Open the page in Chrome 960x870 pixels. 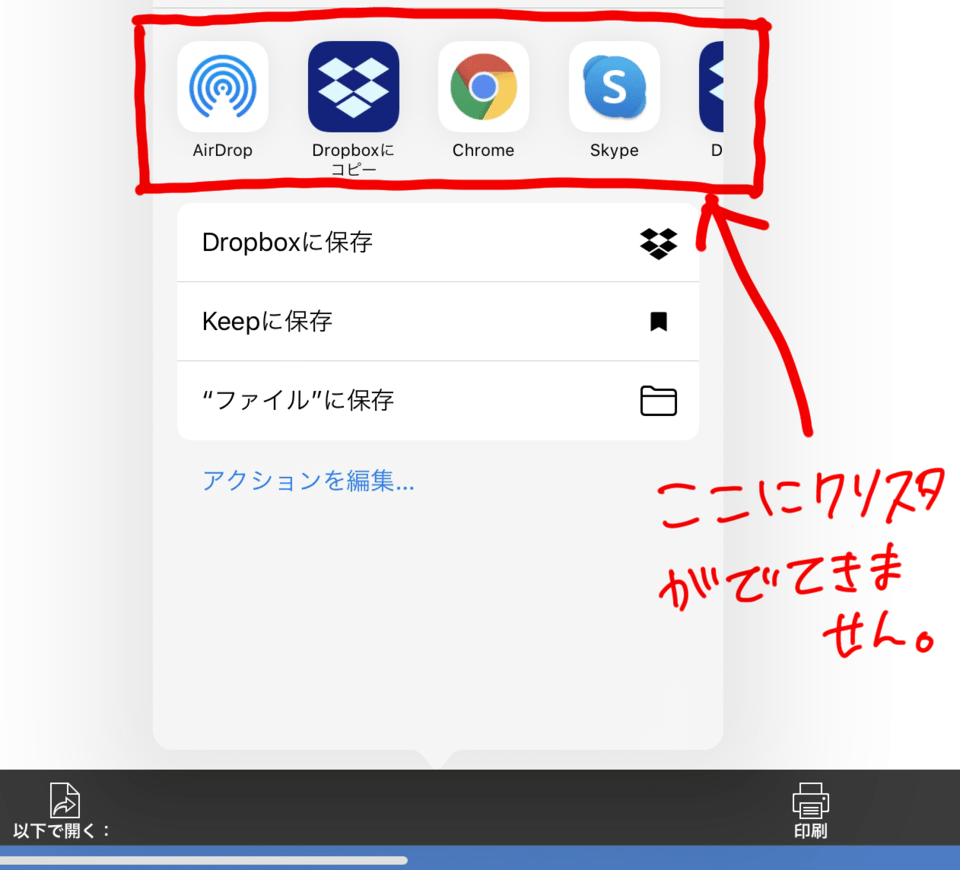coord(483,86)
